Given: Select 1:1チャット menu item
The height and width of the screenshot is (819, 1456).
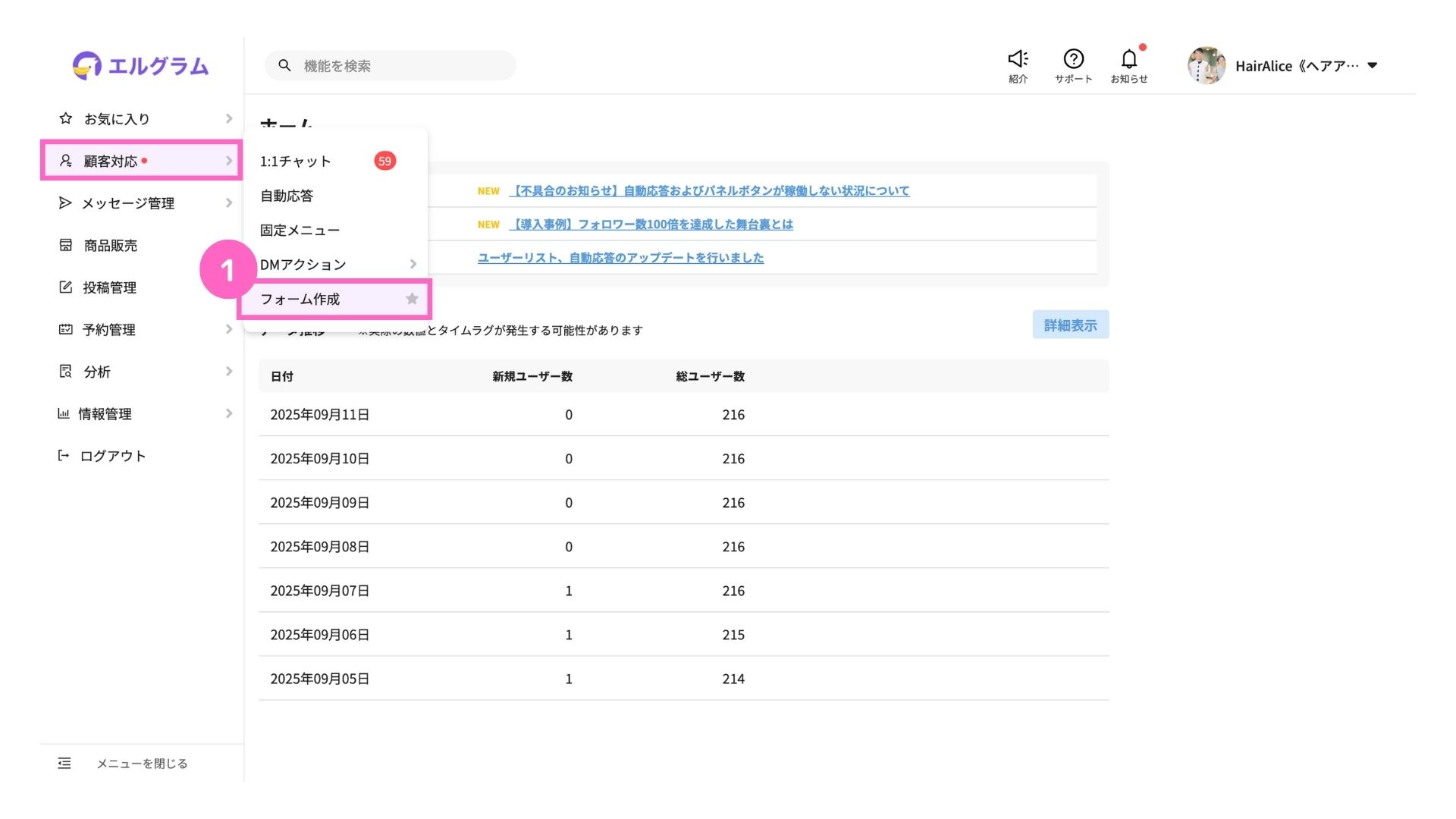Looking at the screenshot, I should pyautogui.click(x=296, y=161).
